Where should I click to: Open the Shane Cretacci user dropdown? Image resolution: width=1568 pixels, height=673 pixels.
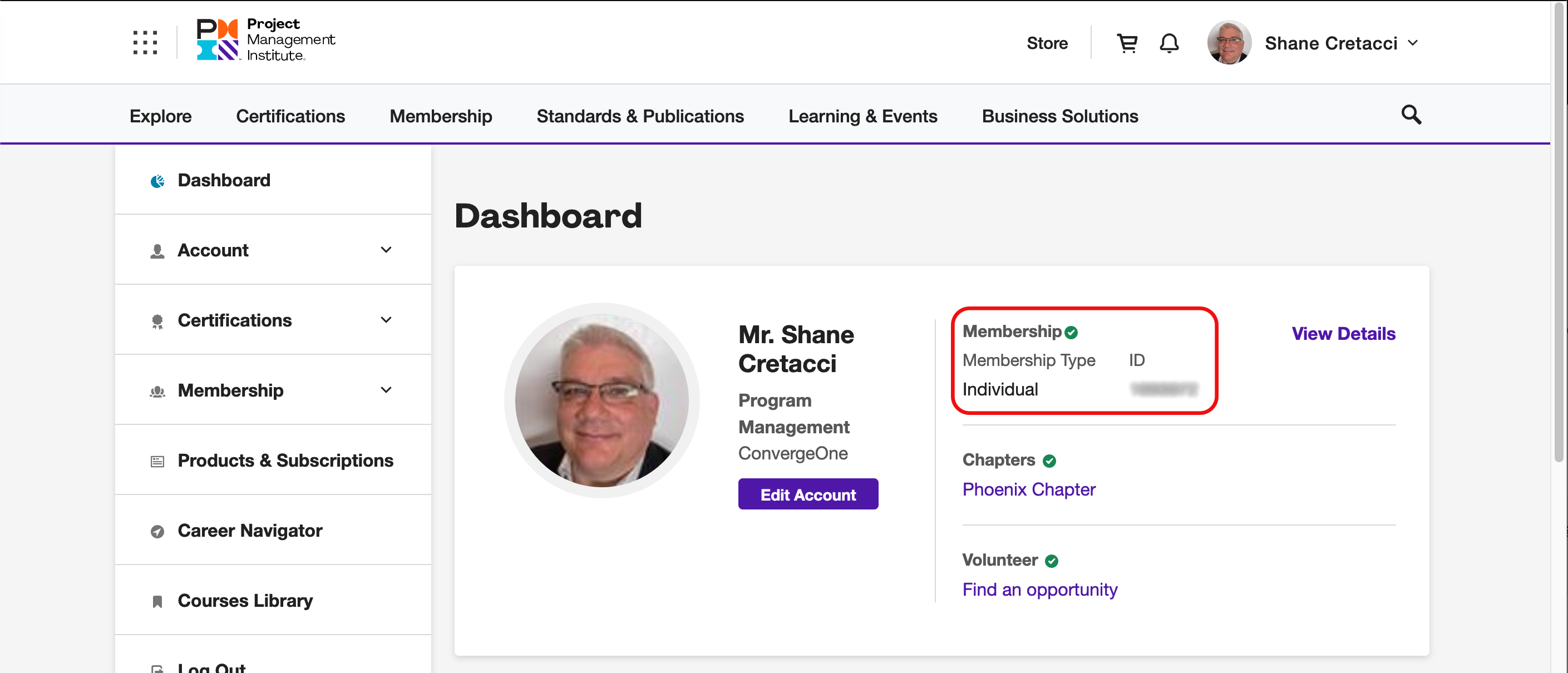[x=1412, y=43]
